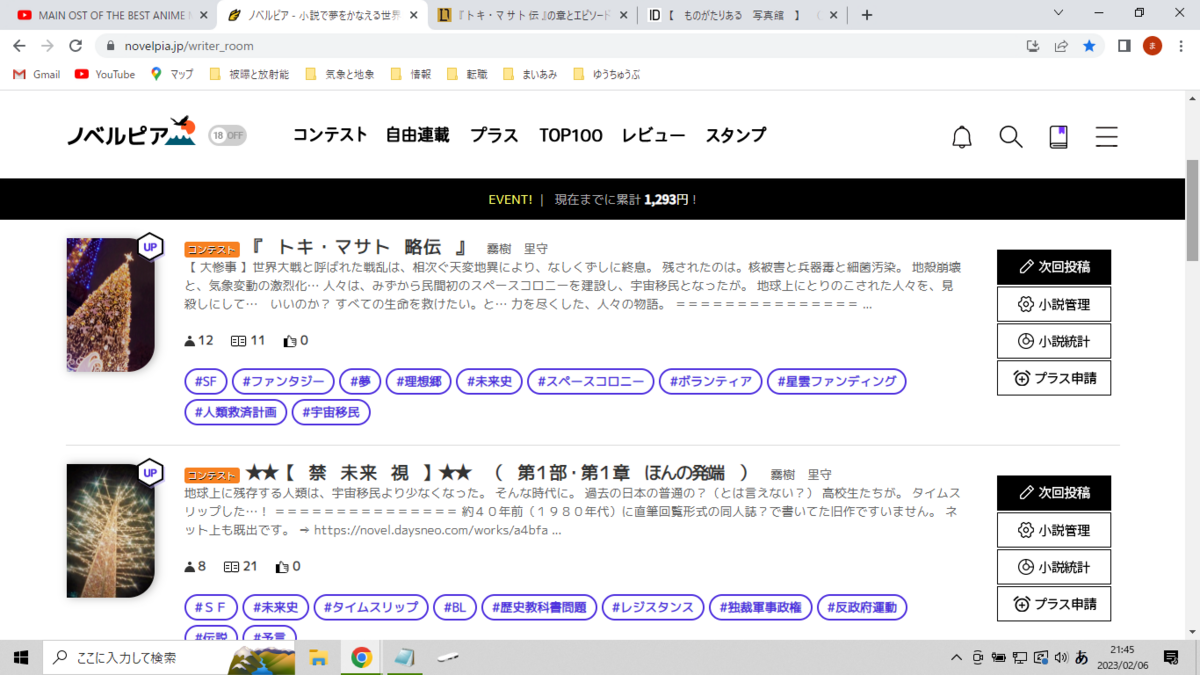Toggle the 18 OFF adult switch
This screenshot has width=1200, height=675.
(227, 135)
